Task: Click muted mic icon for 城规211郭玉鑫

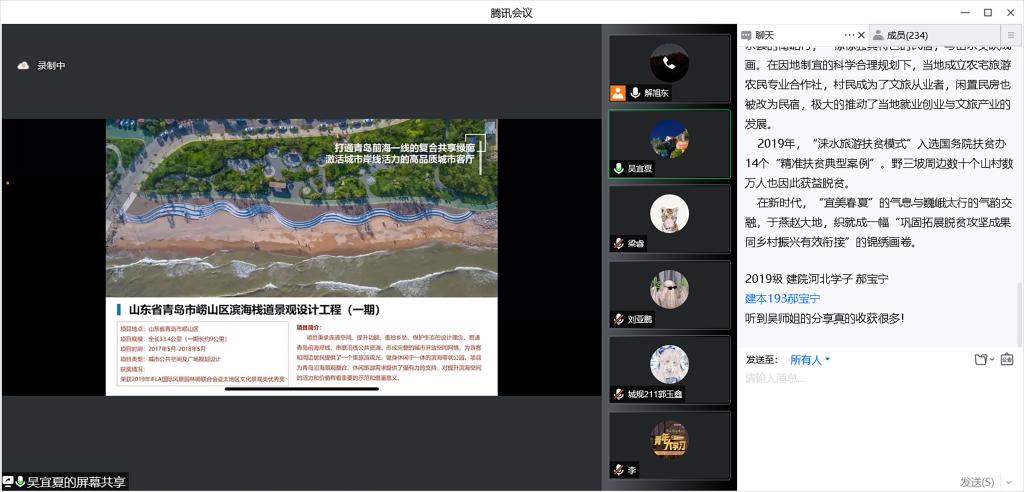Action: point(620,394)
